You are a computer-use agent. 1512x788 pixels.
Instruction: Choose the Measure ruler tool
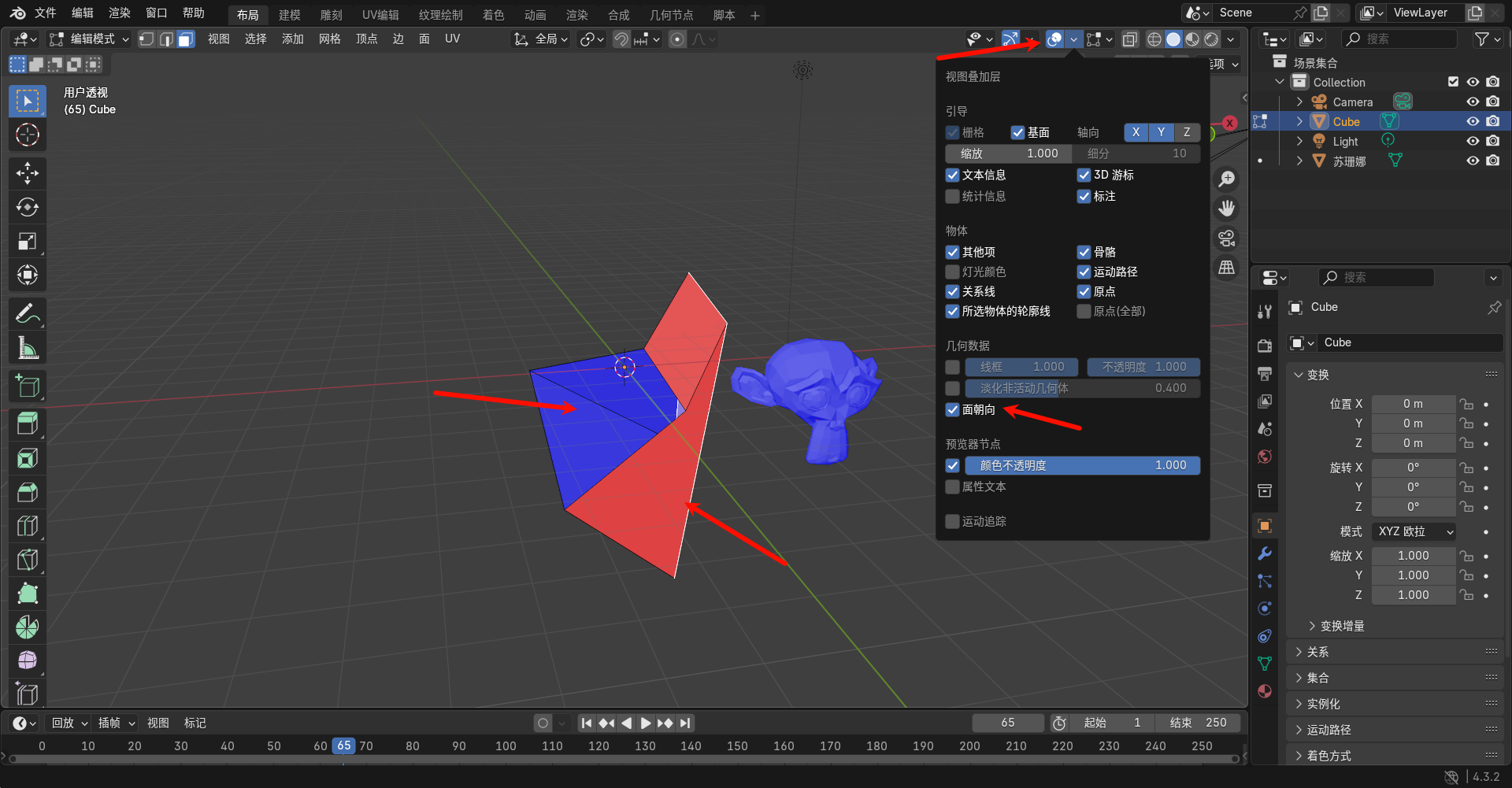28,348
